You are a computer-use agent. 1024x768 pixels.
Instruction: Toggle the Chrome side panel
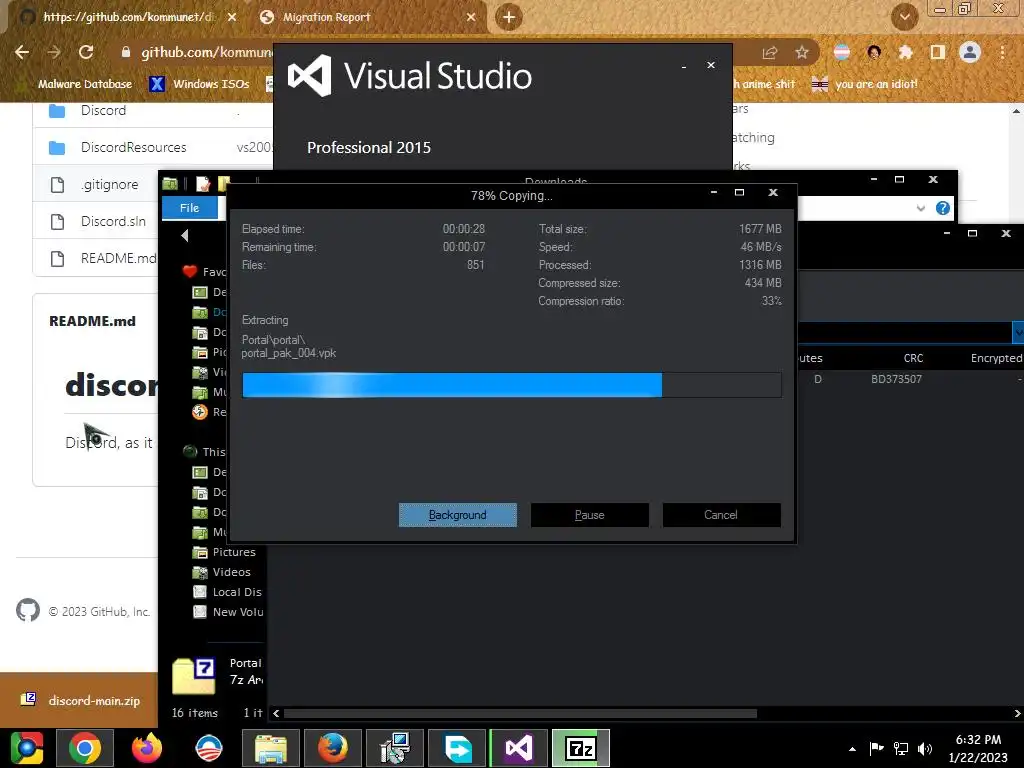pos(938,52)
